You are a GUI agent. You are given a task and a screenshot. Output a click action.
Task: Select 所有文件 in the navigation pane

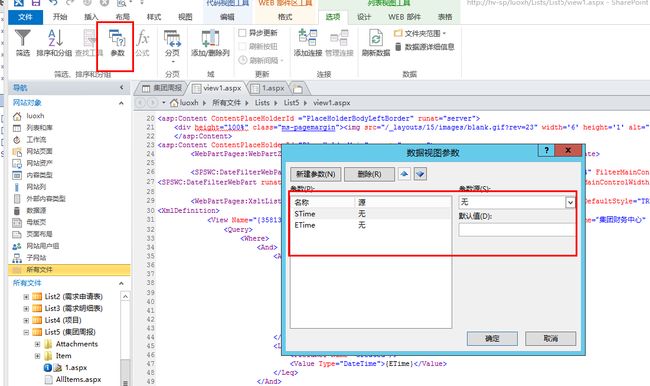point(69,270)
